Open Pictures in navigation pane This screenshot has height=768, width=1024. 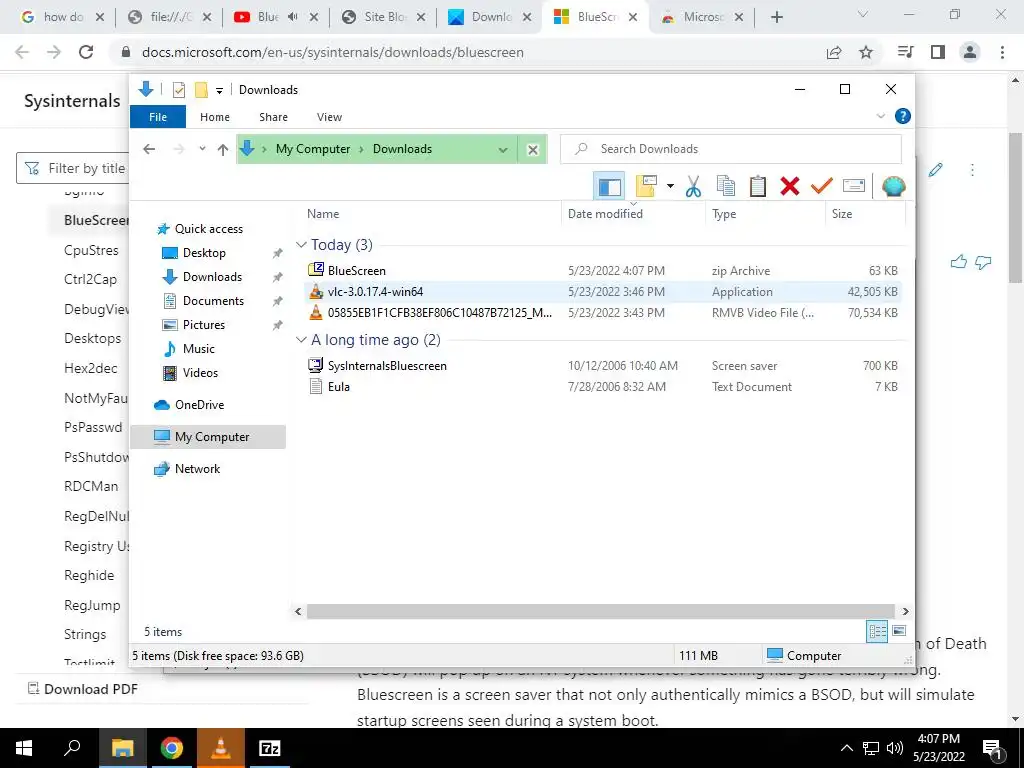[193, 325]
